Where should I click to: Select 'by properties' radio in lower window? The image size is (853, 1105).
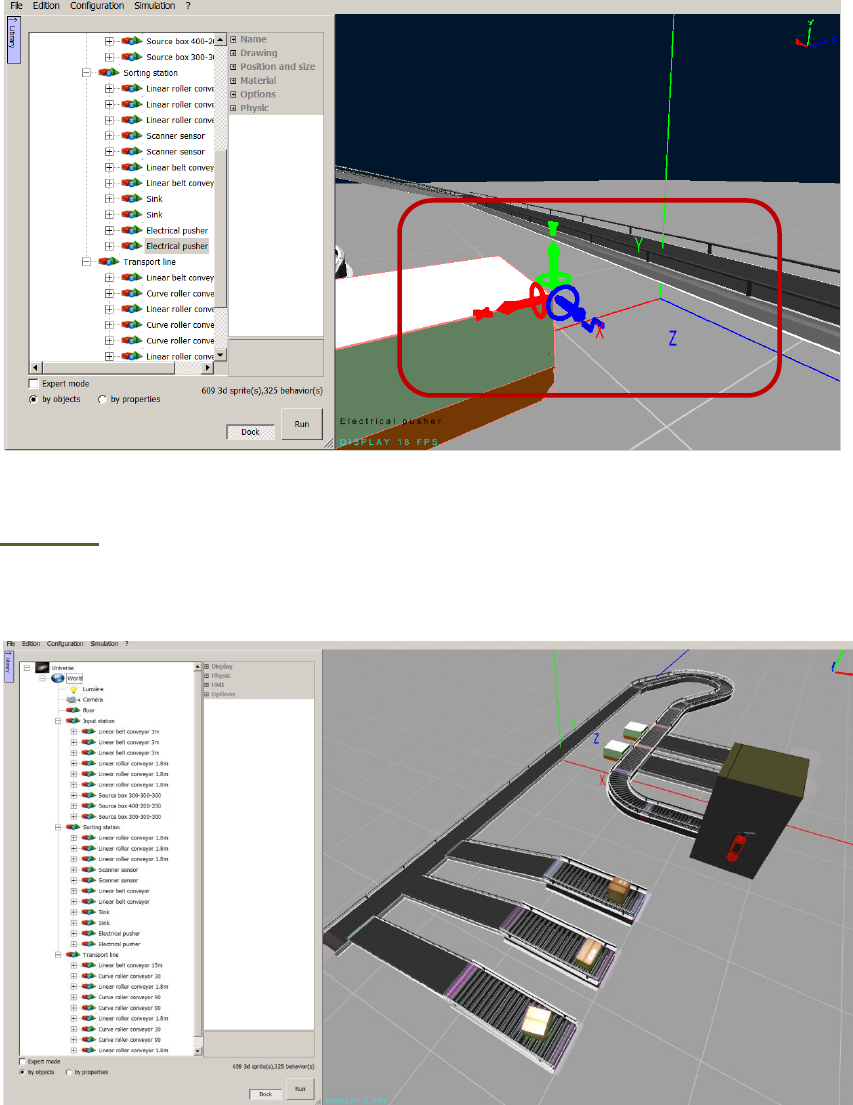[68, 1072]
